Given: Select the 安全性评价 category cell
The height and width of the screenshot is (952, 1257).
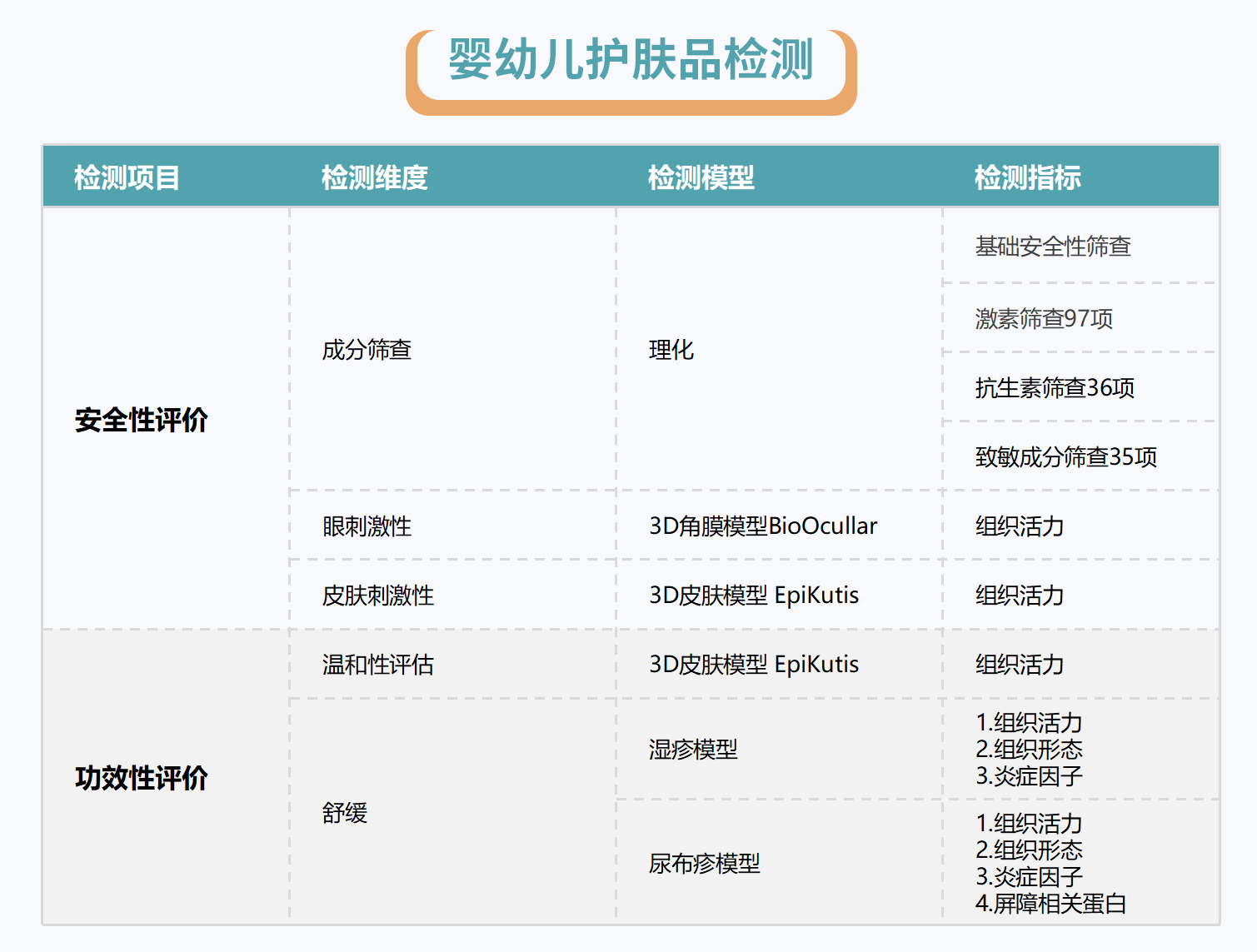Looking at the screenshot, I should [x=141, y=420].
